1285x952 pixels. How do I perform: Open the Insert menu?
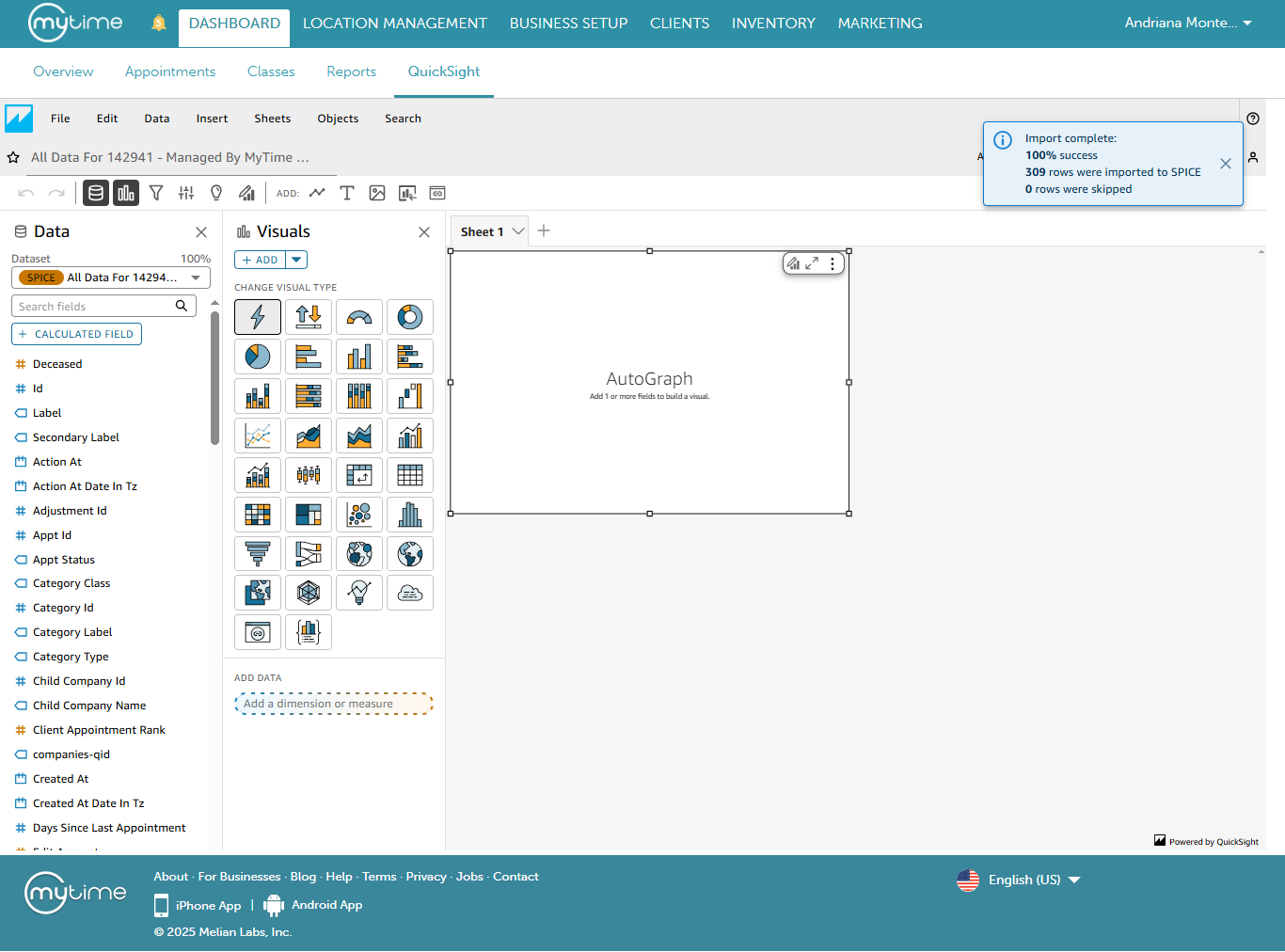(x=212, y=119)
